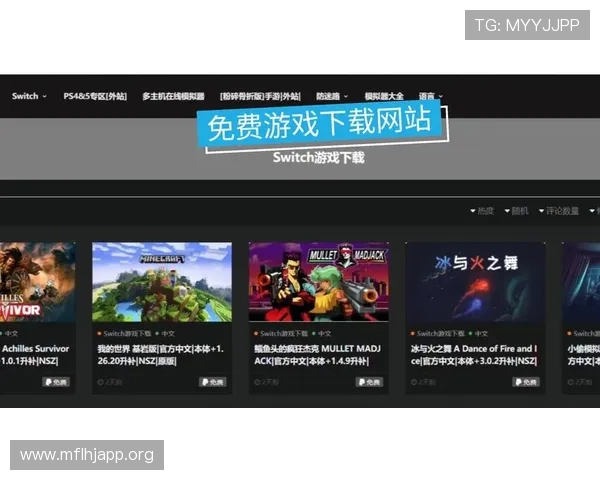Expand the Switch menu chevron
The width and height of the screenshot is (600, 480).
pos(44,96)
